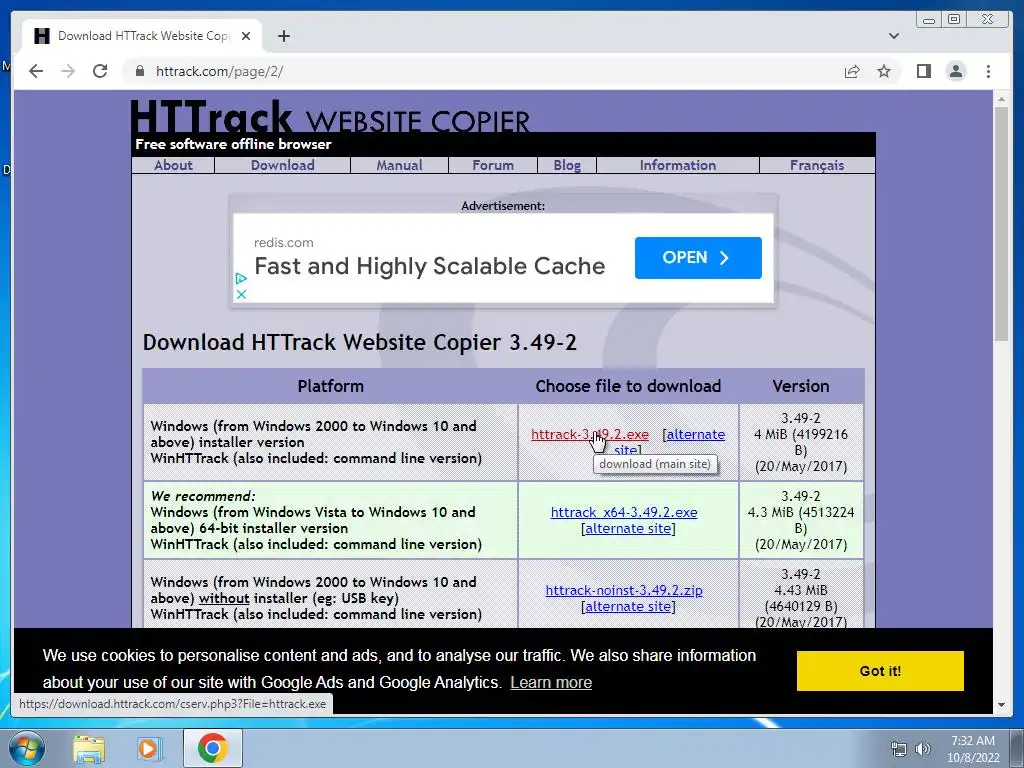Click the Platform column header
Viewport: 1024px width, 768px height.
point(330,386)
